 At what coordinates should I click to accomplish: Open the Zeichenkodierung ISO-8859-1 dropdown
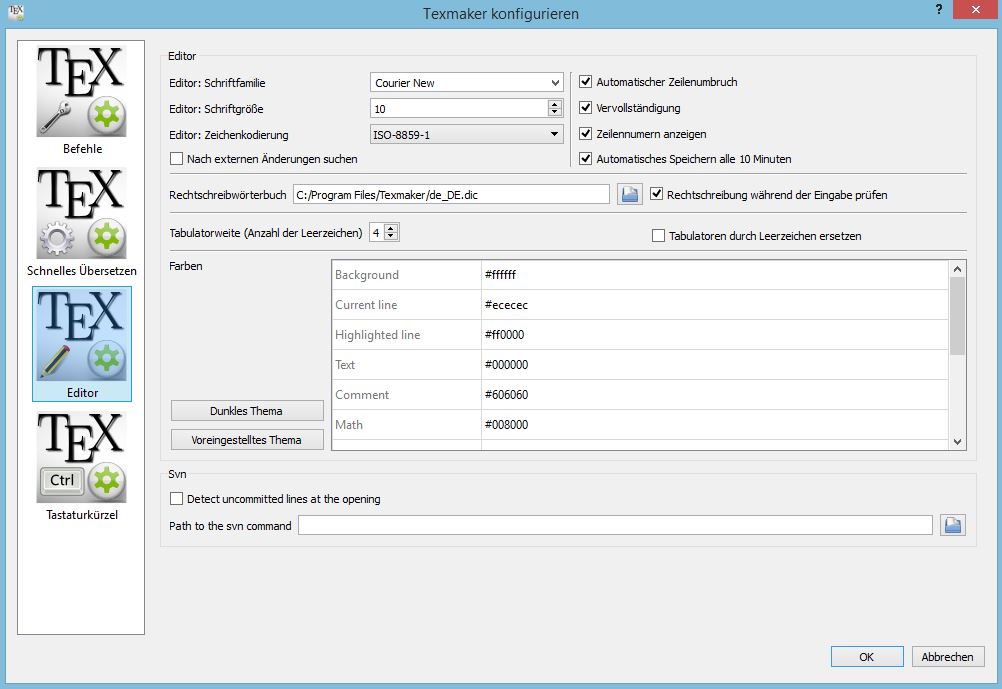pos(466,134)
